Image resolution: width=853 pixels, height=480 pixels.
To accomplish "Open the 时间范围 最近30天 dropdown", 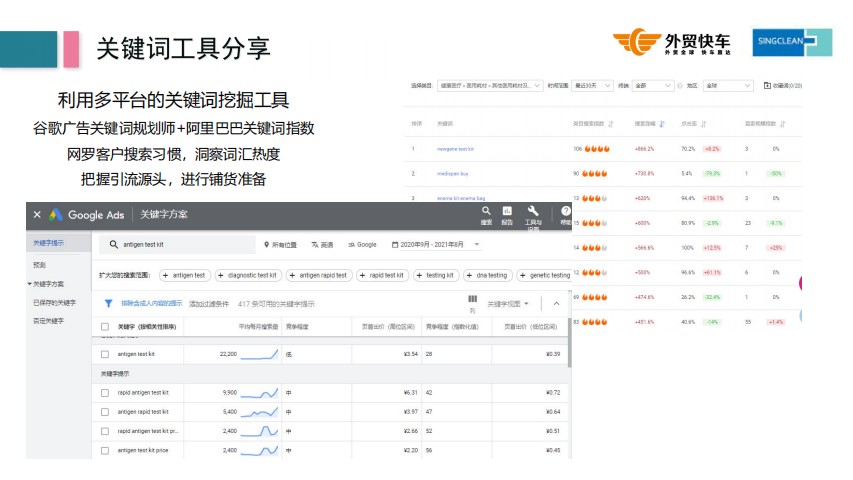I will (592, 85).
